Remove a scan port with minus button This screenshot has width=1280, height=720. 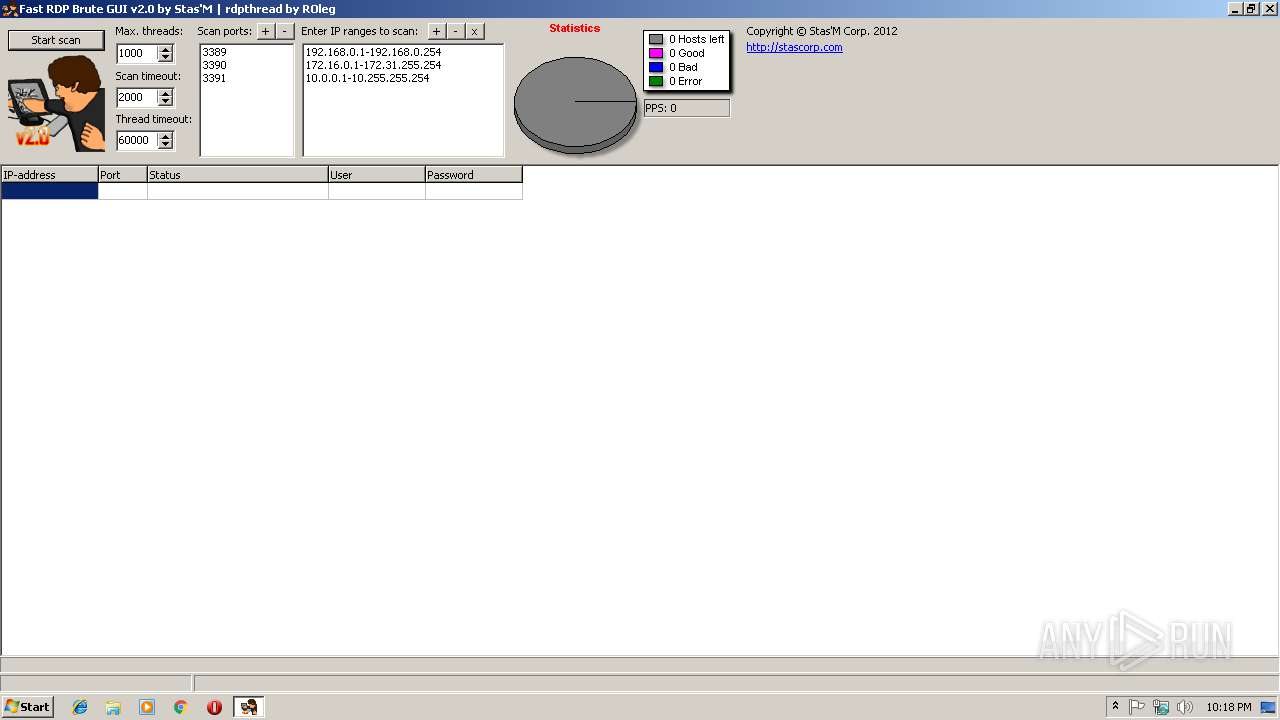tap(284, 31)
